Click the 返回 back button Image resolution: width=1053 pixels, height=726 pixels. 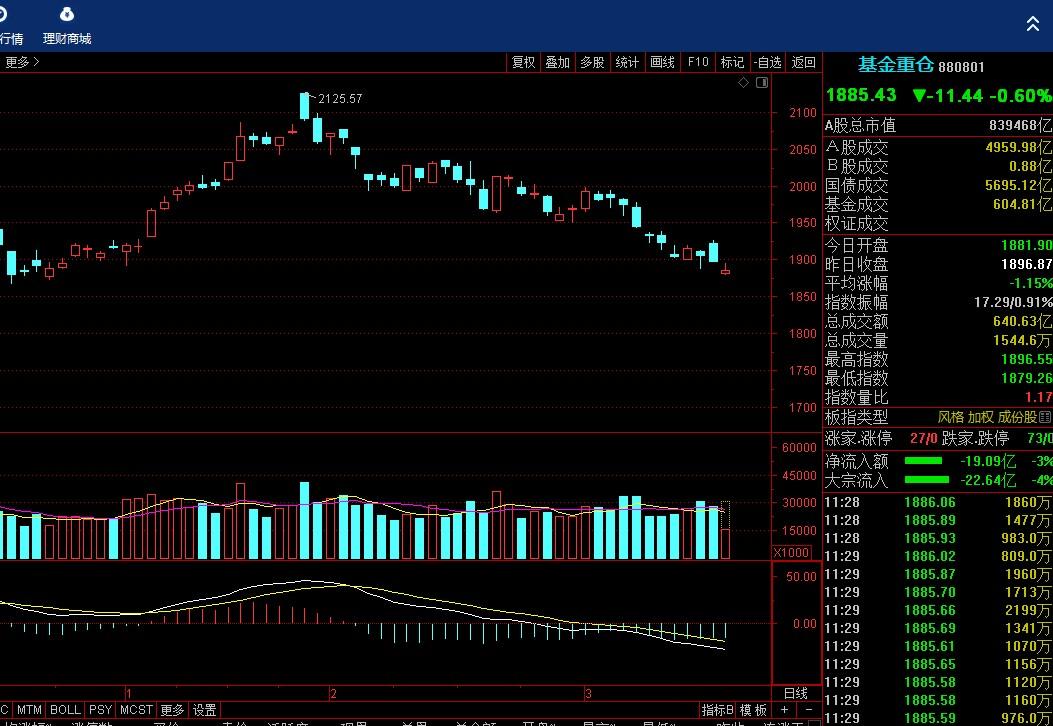803,62
